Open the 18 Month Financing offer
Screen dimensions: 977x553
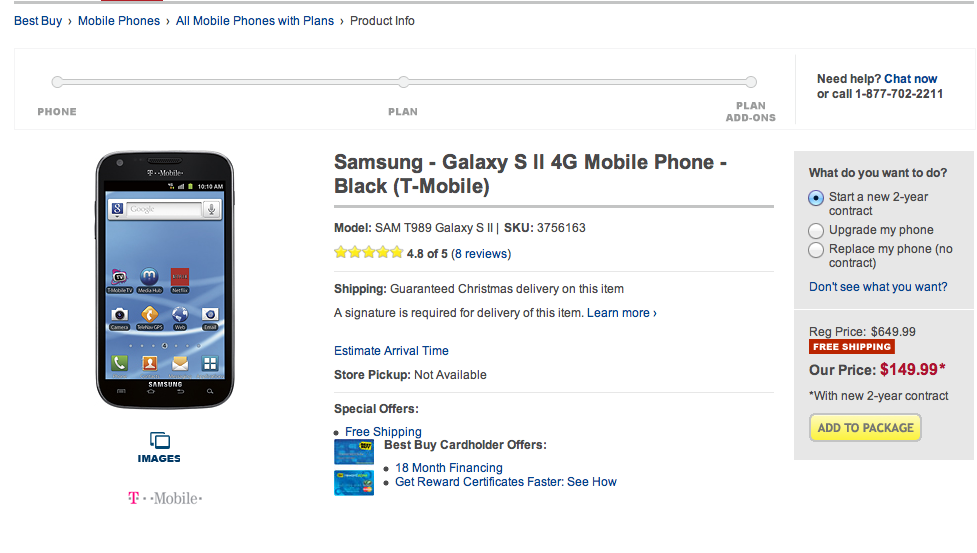click(449, 468)
